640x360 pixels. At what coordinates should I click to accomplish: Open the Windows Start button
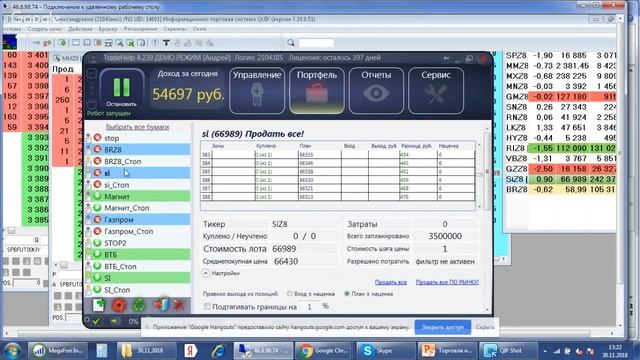pyautogui.click(x=12, y=350)
